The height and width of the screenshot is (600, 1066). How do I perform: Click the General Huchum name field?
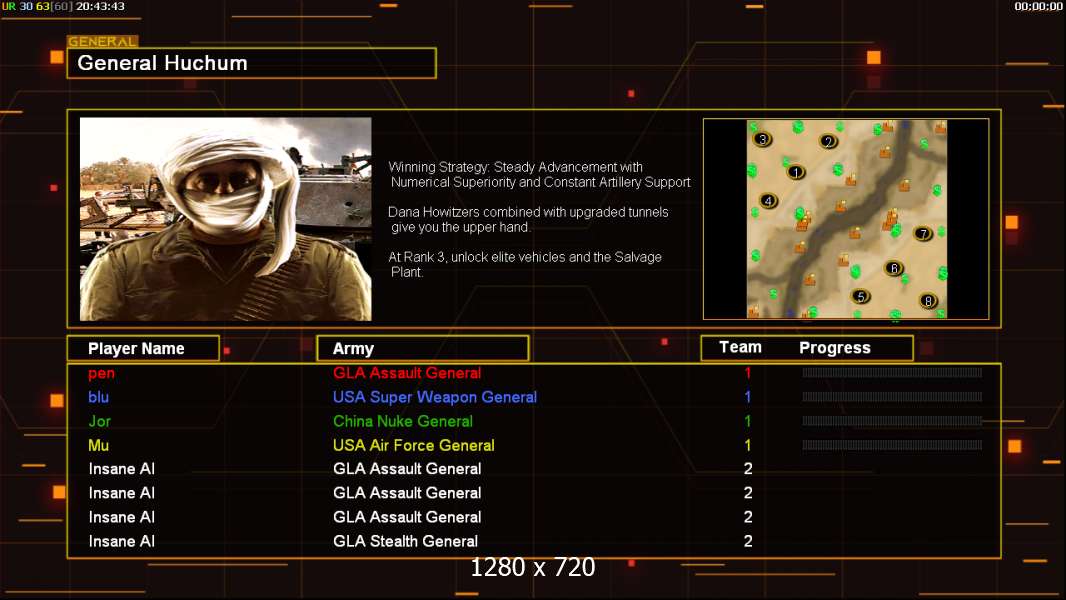point(252,63)
